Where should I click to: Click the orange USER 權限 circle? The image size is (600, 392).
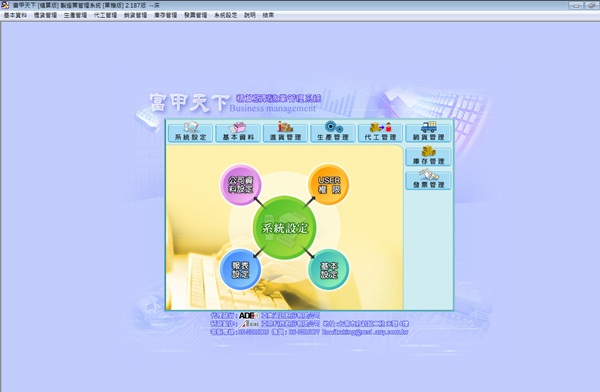pyautogui.click(x=329, y=185)
